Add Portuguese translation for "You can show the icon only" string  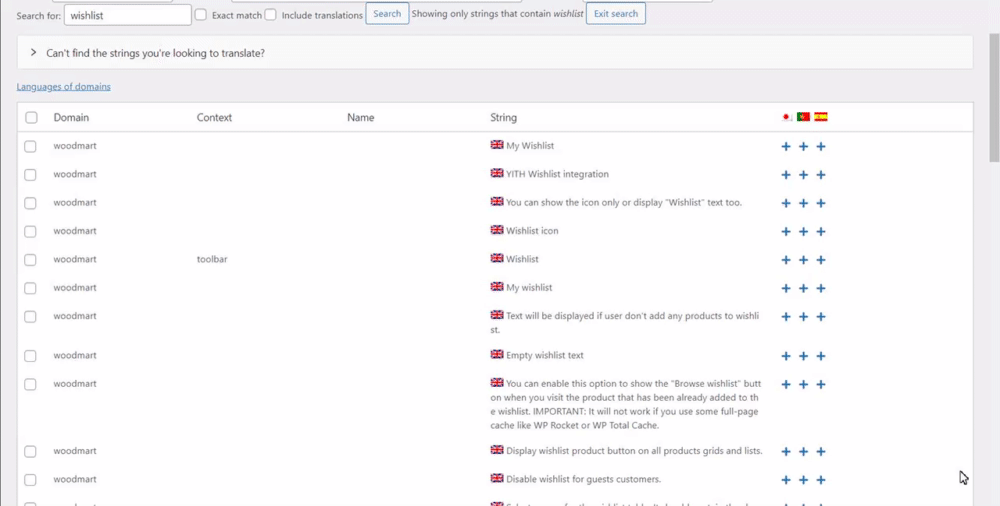pos(804,203)
